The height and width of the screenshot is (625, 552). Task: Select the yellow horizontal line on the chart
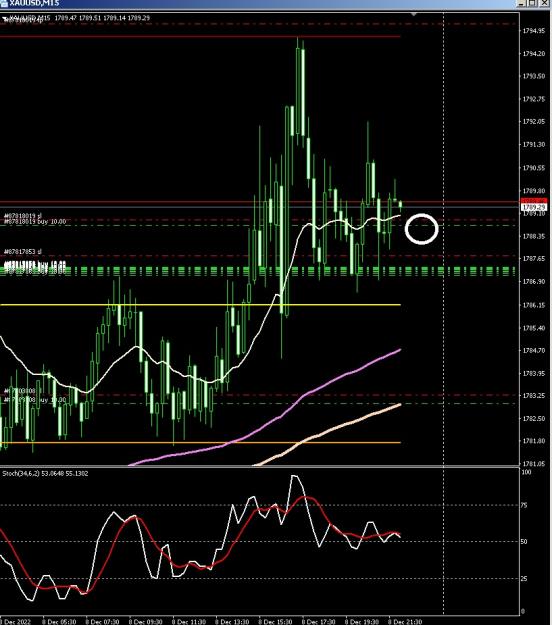coord(200,305)
